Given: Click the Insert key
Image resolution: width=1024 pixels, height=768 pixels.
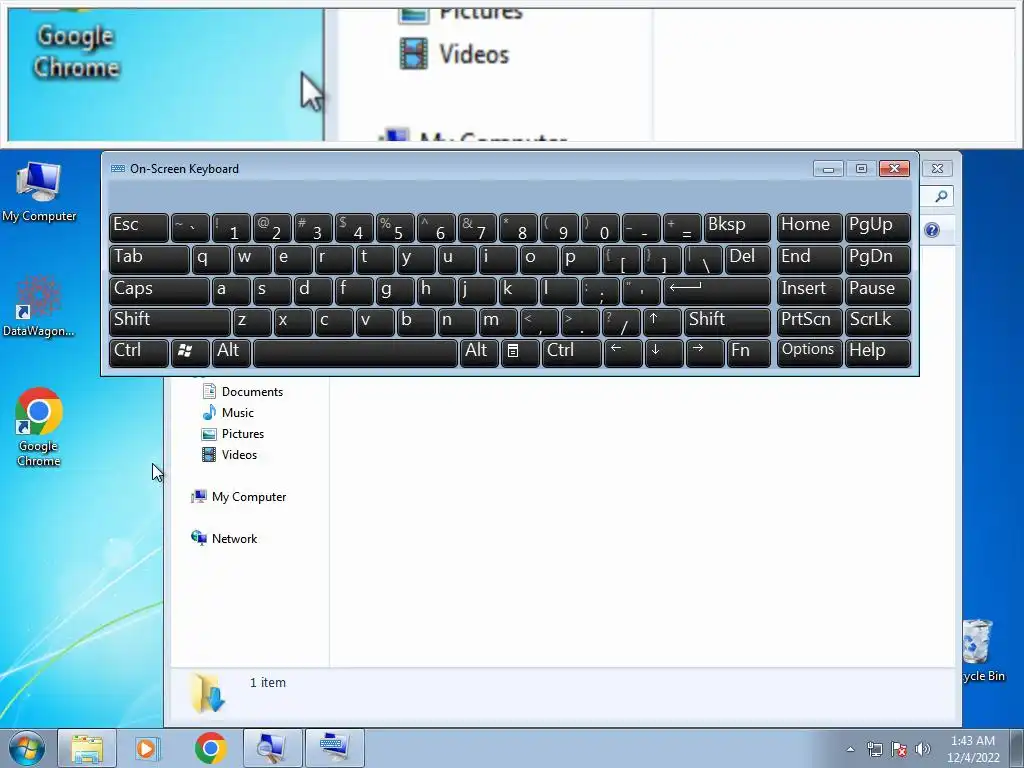Looking at the screenshot, I should coord(809,291).
